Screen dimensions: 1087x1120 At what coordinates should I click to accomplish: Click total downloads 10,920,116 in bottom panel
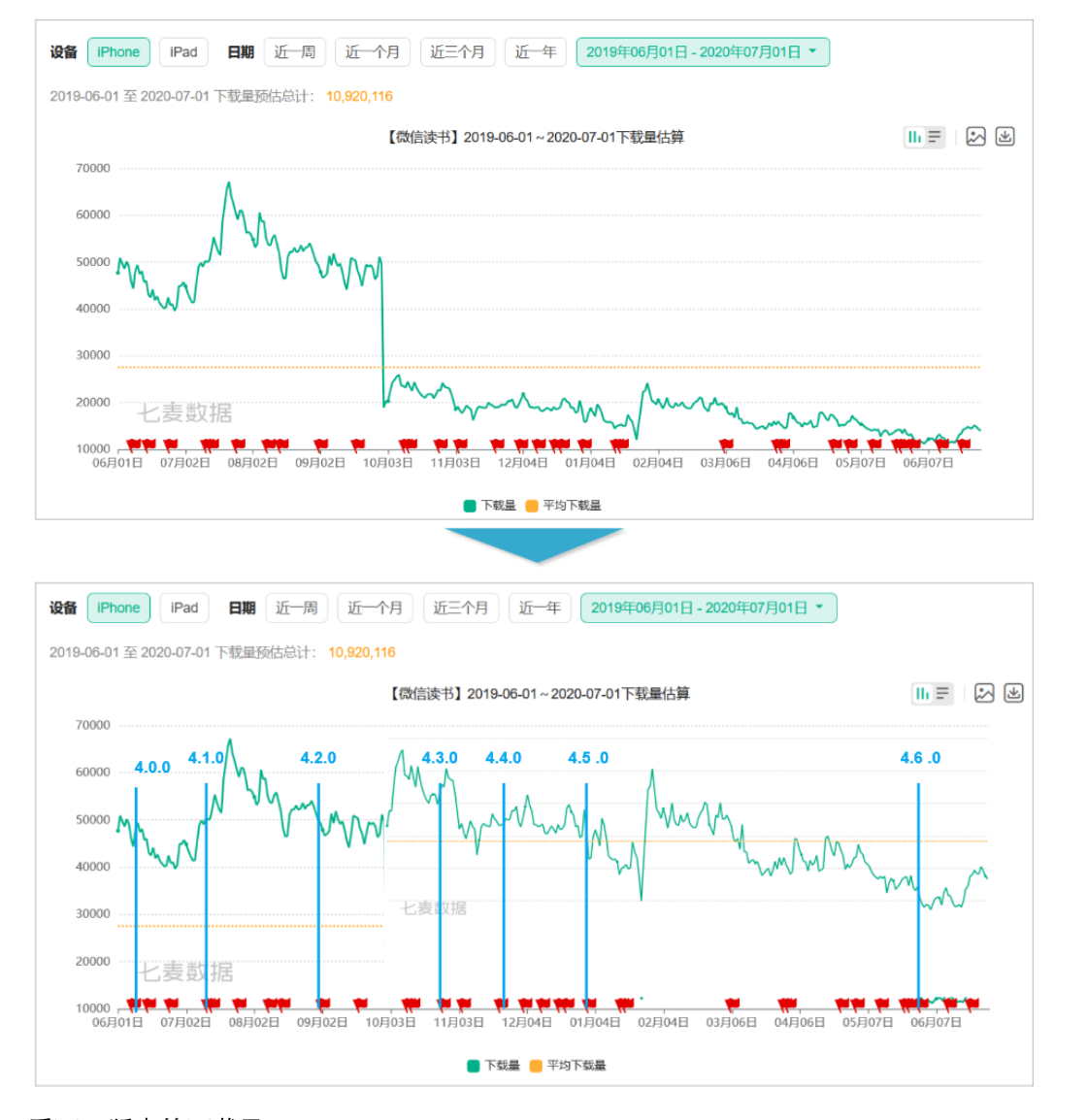pos(361,652)
